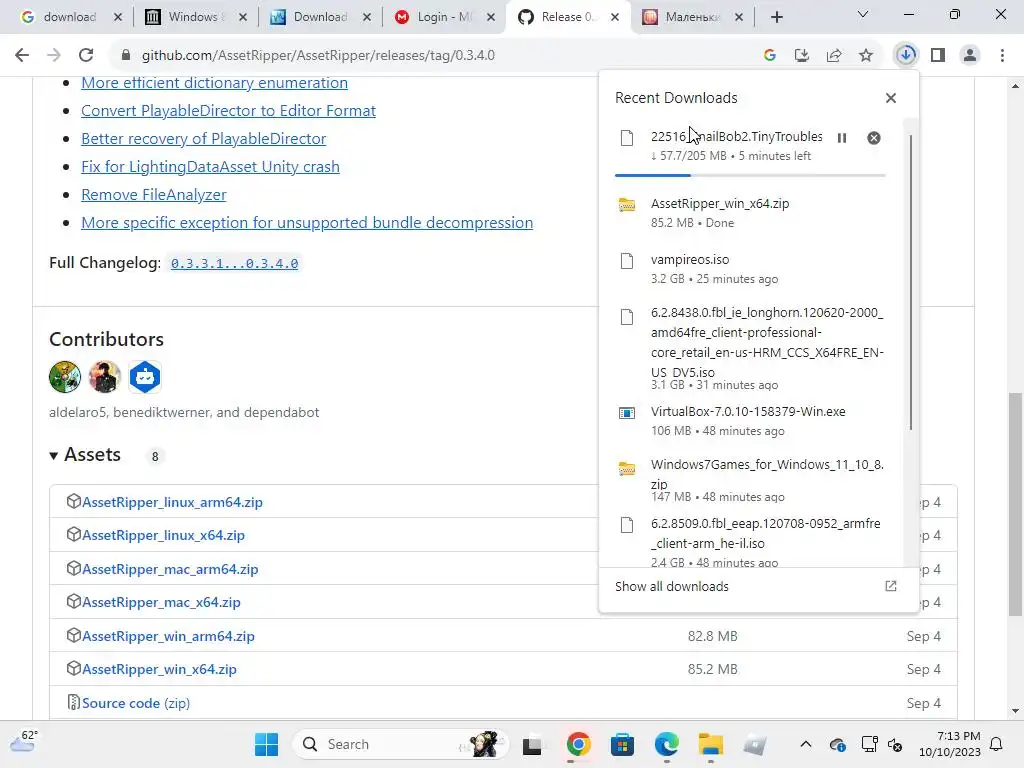Download AssetRipper_linux_arm64.zip

click(172, 502)
